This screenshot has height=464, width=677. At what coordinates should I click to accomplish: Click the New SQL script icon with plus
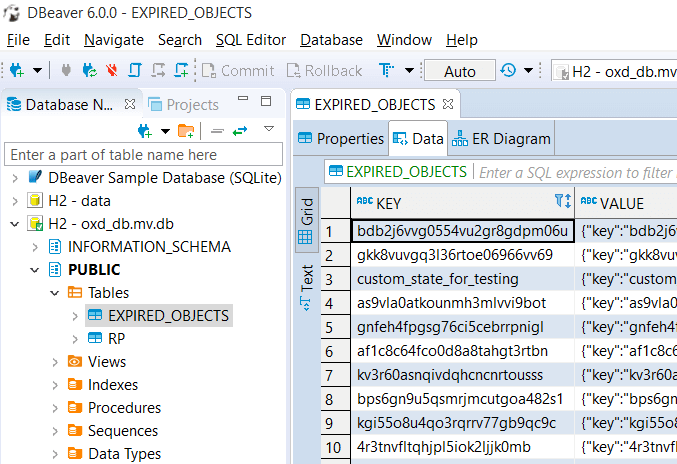(181, 70)
